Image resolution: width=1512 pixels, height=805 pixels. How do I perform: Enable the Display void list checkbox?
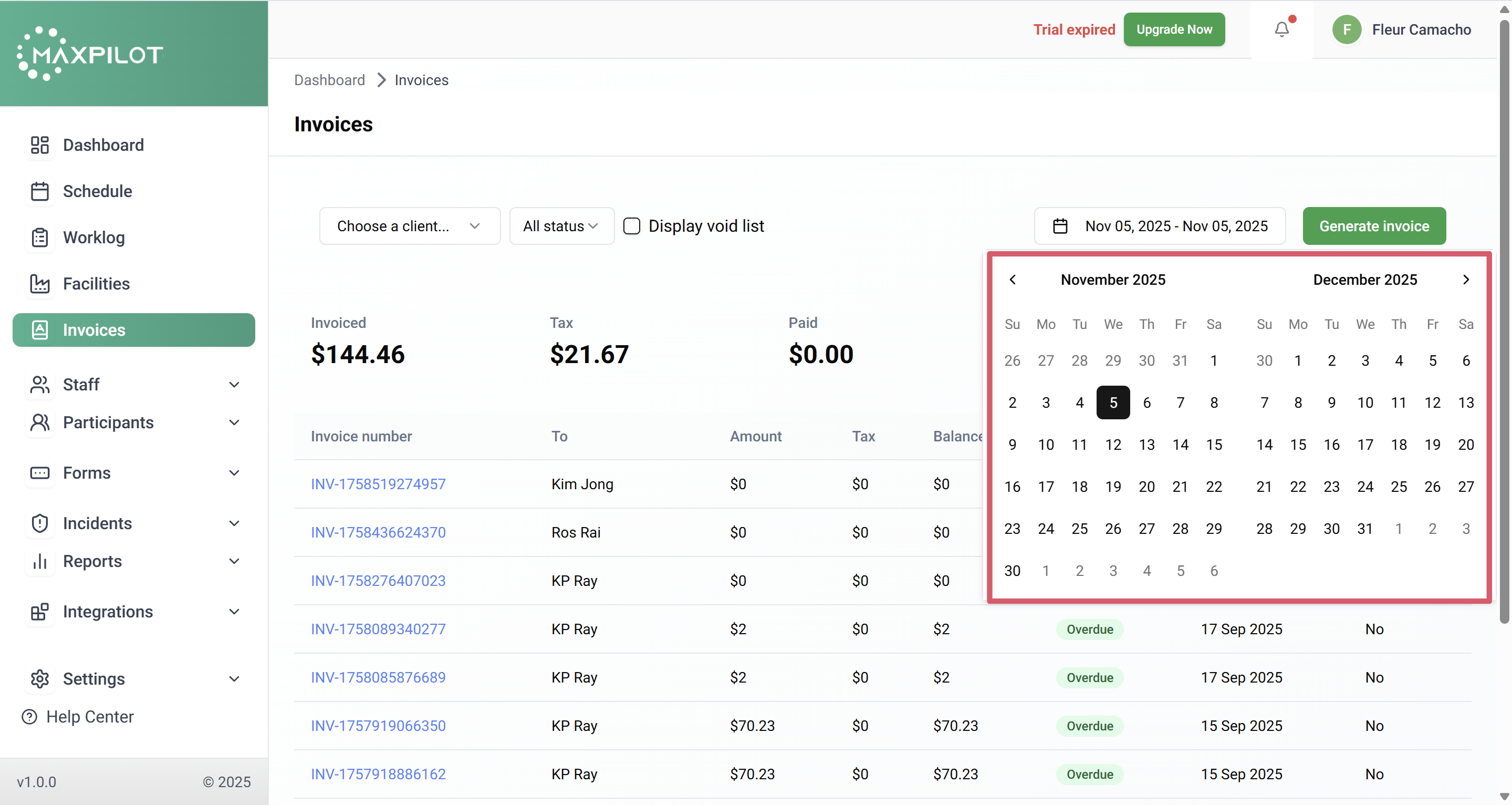coord(632,226)
